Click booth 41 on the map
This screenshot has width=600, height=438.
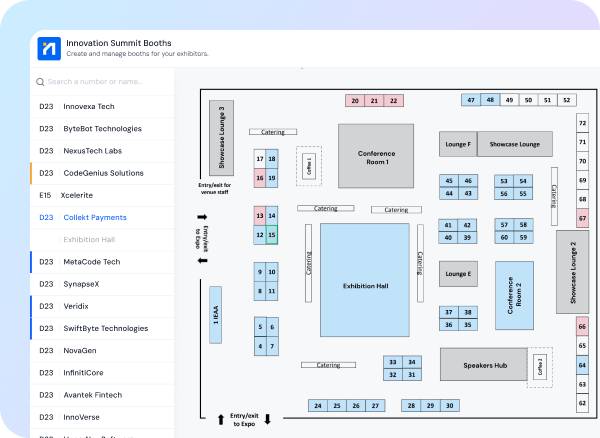pyautogui.click(x=448, y=225)
